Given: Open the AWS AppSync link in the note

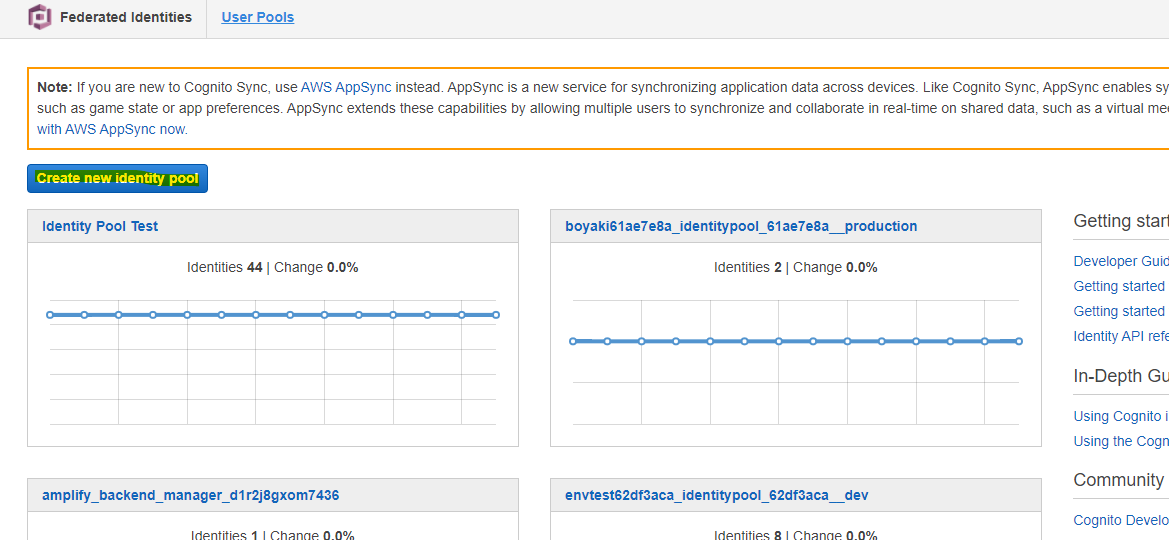Looking at the screenshot, I should (346, 87).
